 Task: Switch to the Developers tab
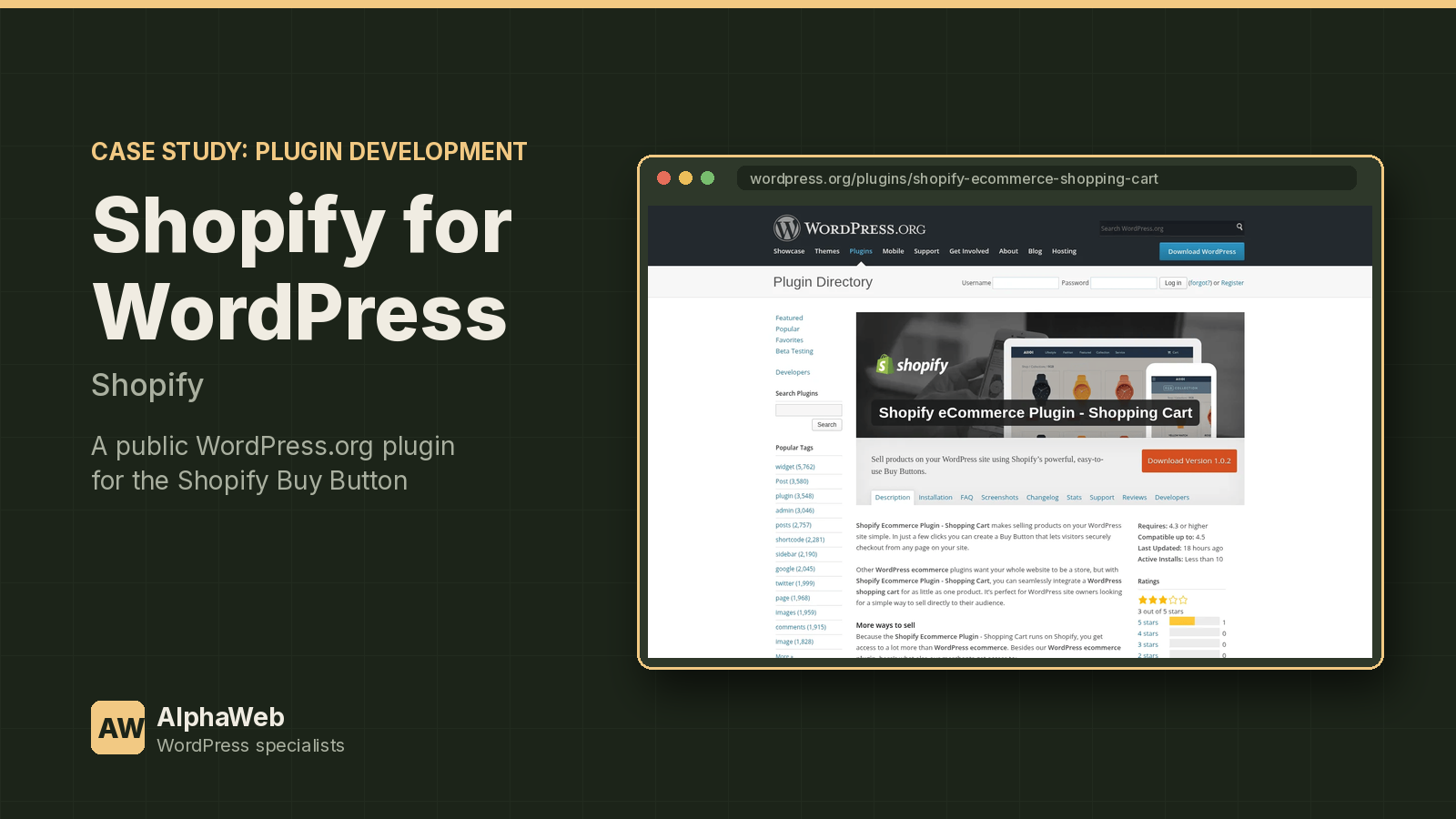pyautogui.click(x=1172, y=498)
